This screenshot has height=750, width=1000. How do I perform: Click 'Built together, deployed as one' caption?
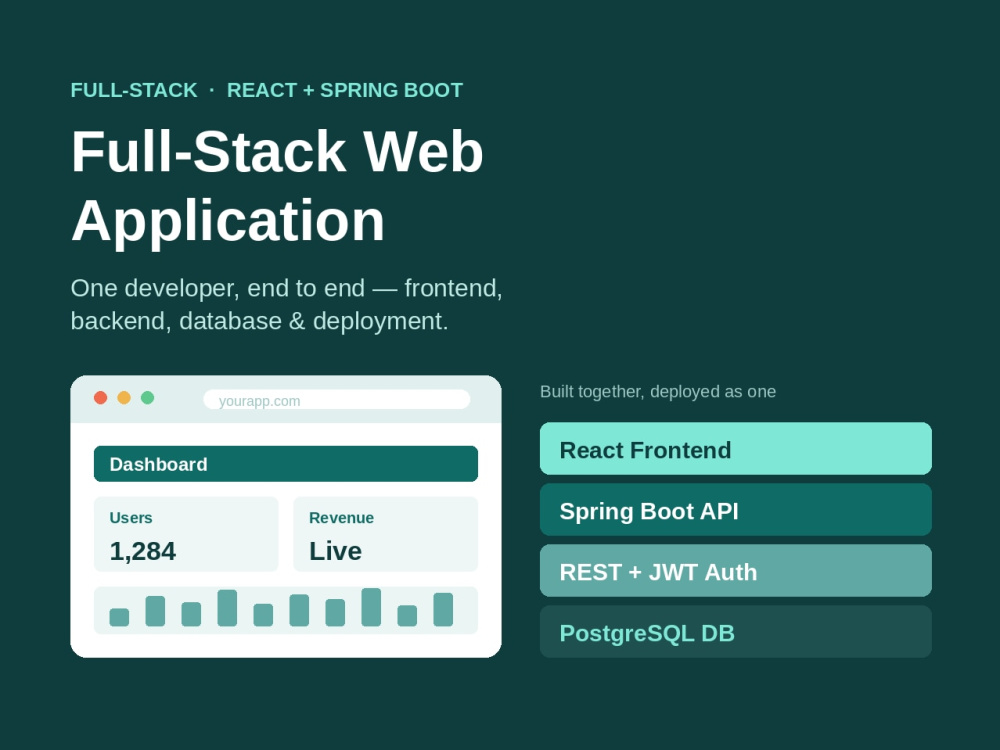658,392
